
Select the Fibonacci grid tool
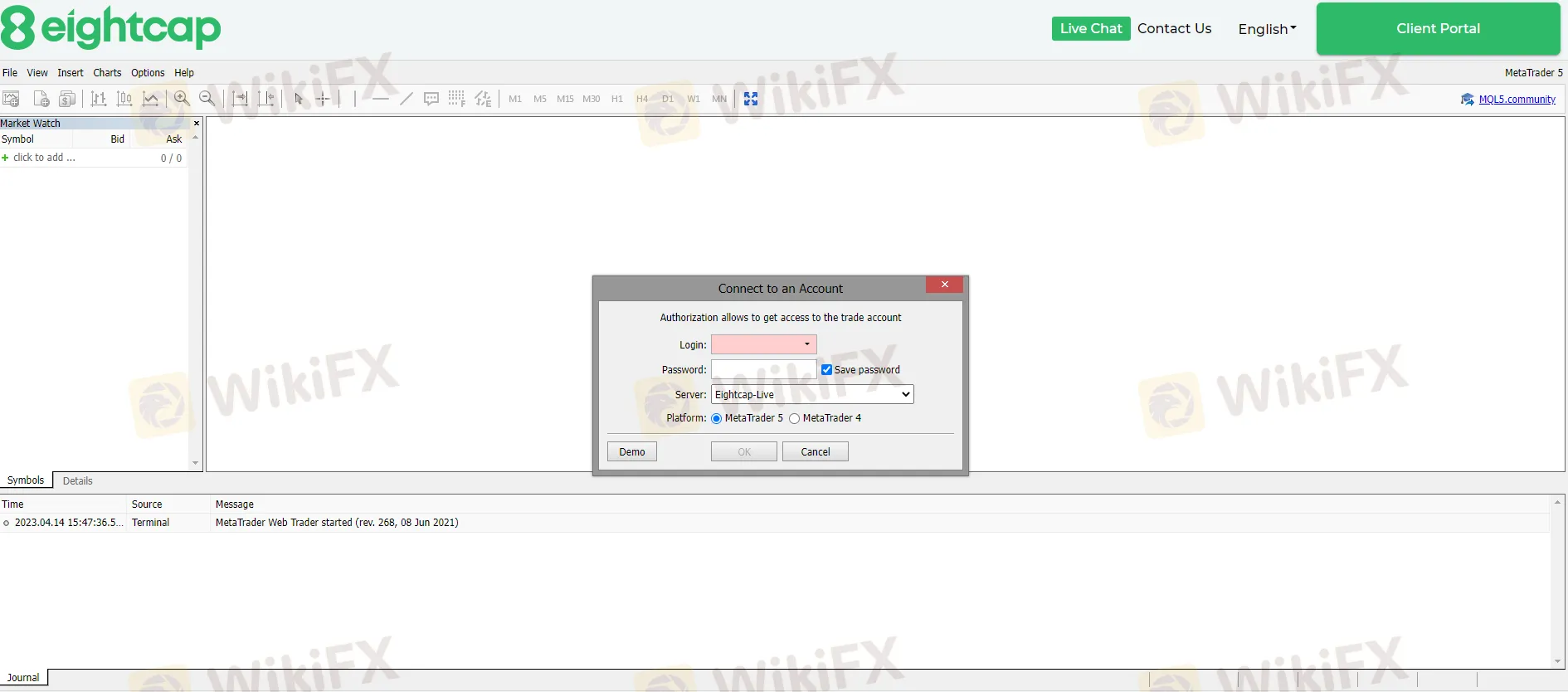[456, 99]
